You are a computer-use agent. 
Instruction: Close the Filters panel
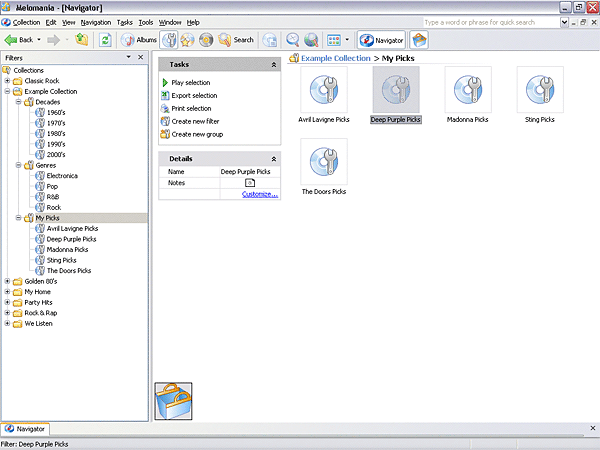[140, 57]
